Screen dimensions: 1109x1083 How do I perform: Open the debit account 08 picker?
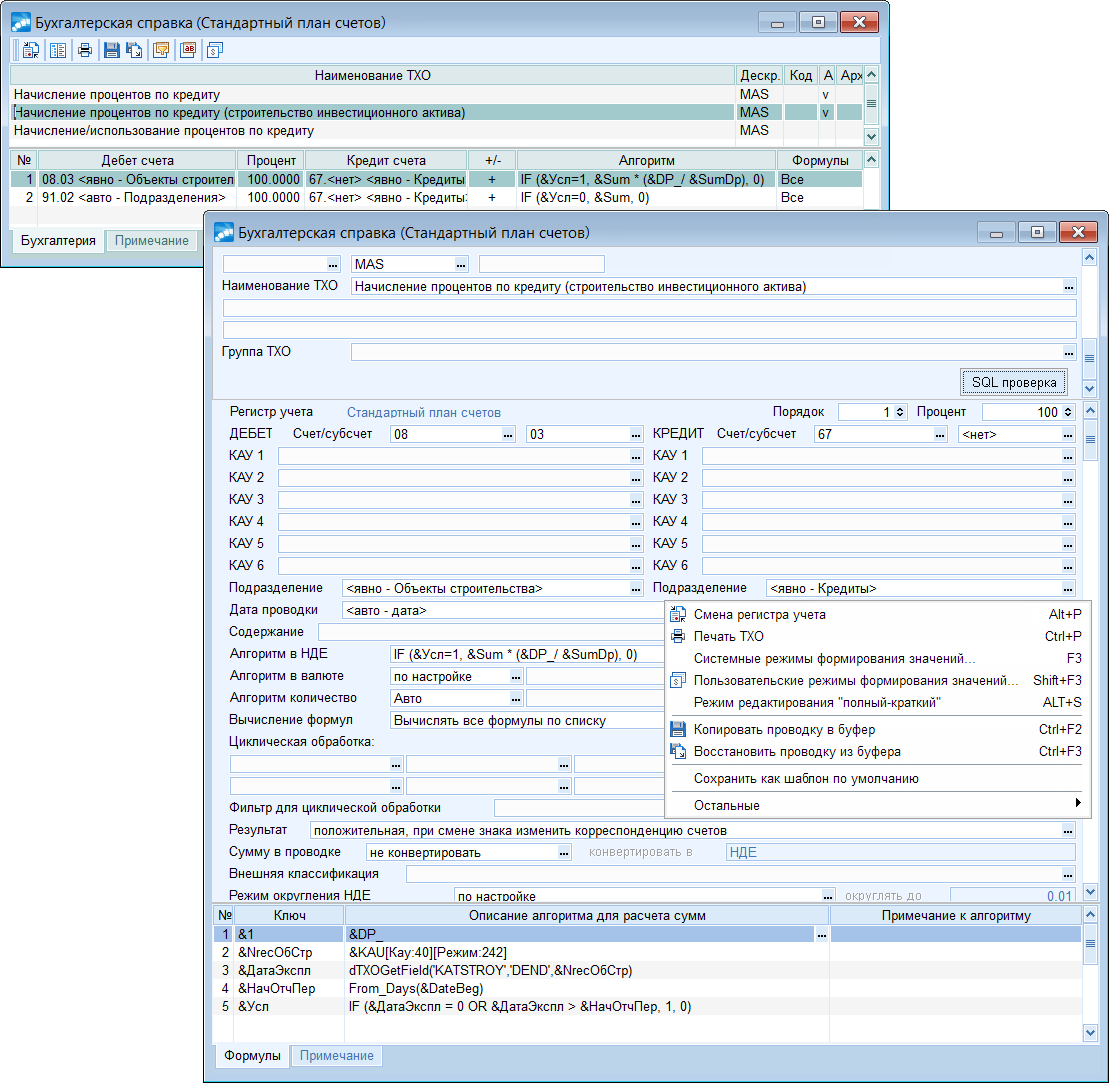(508, 435)
